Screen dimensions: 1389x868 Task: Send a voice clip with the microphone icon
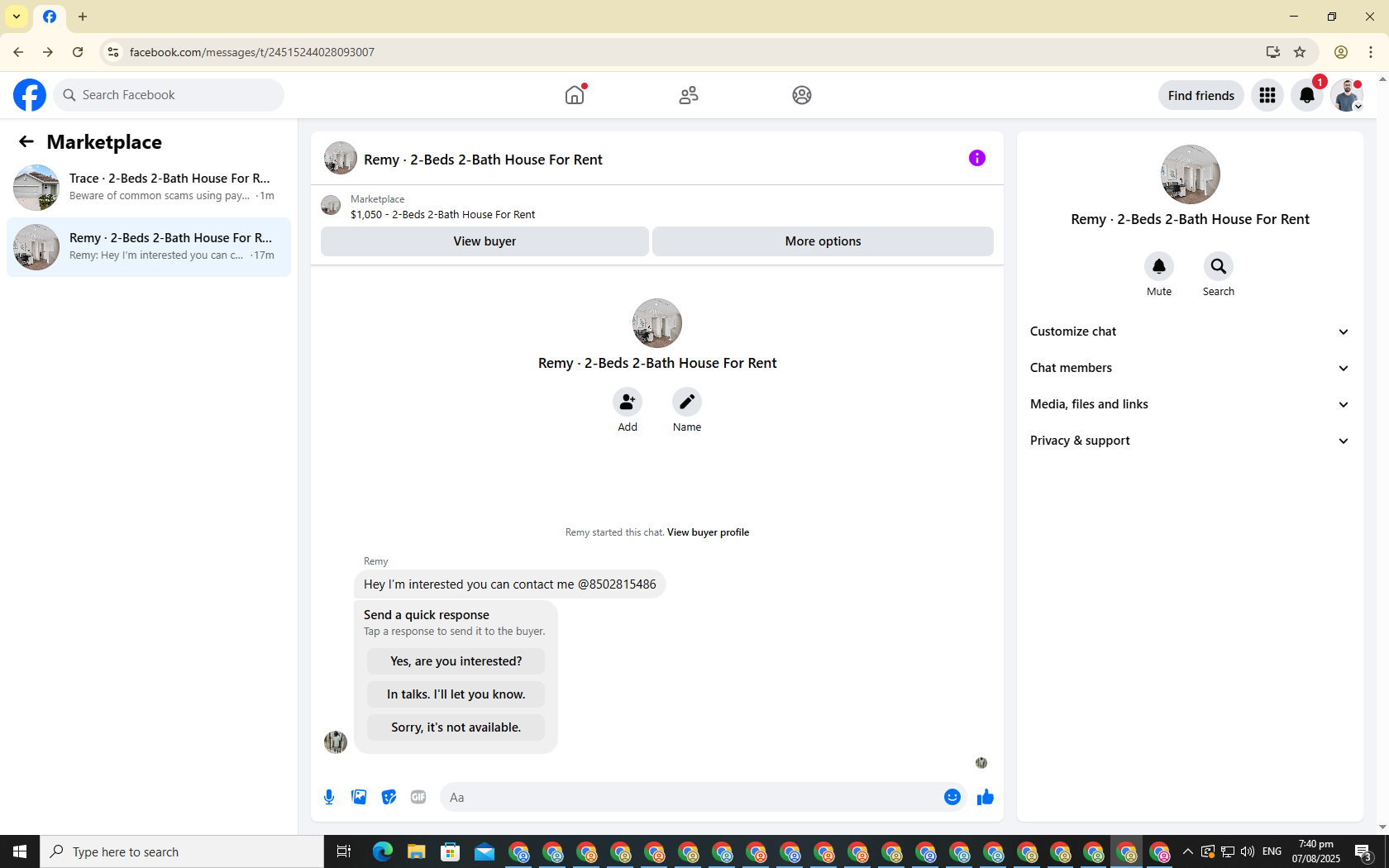point(329,797)
